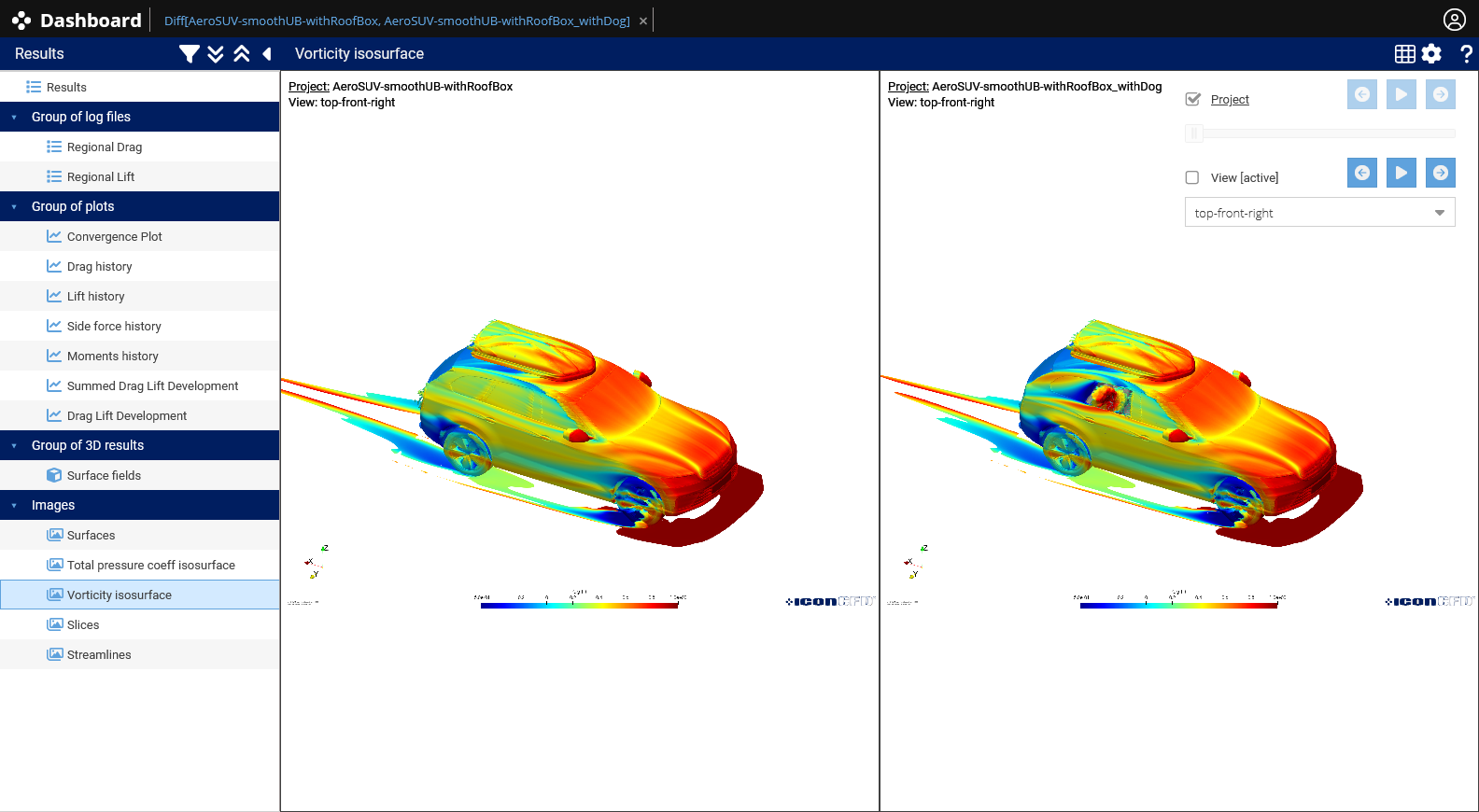Open Regional Drag log
1479x812 pixels.
[x=140, y=147]
